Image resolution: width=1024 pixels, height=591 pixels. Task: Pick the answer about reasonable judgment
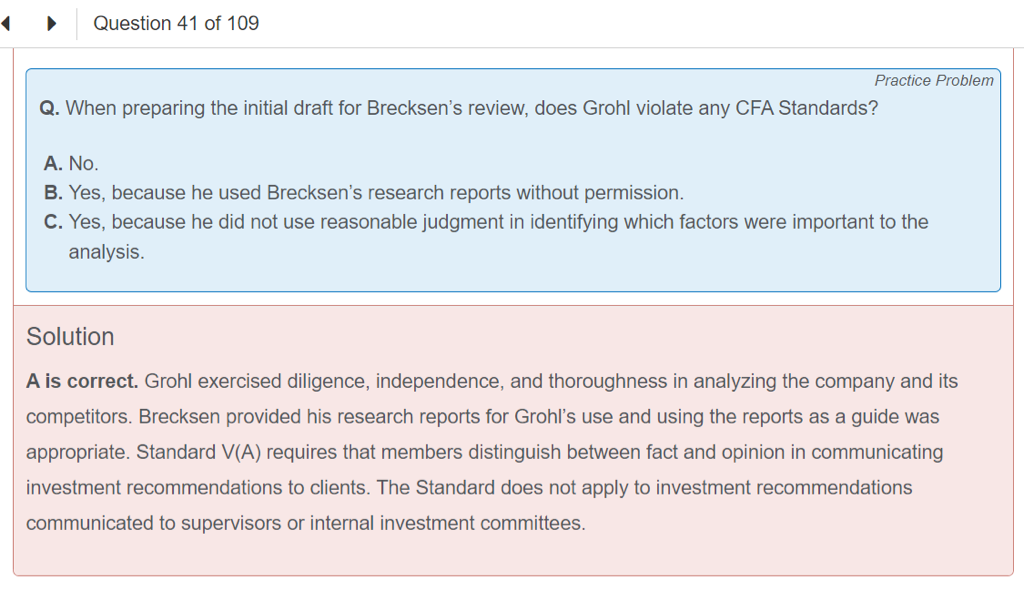point(498,222)
